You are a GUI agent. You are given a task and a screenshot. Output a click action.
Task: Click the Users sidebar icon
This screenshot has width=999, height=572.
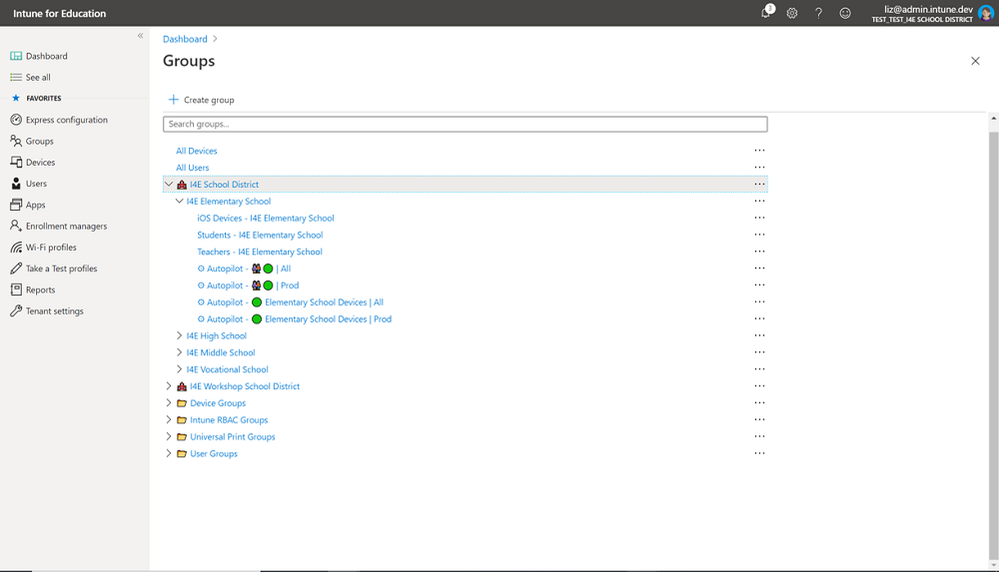[x=16, y=183]
